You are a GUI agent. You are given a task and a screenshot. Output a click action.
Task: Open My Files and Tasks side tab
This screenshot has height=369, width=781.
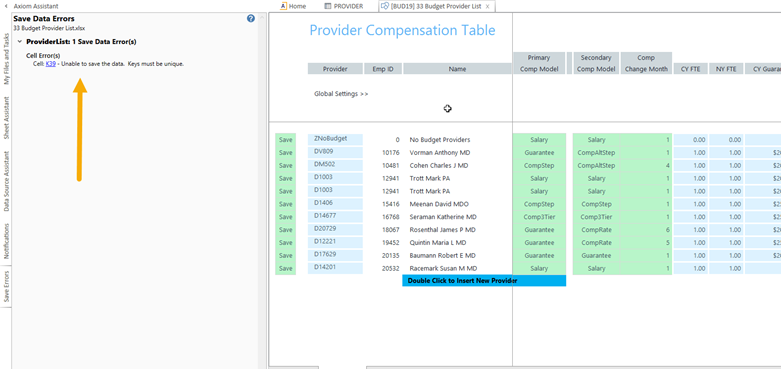(6, 59)
